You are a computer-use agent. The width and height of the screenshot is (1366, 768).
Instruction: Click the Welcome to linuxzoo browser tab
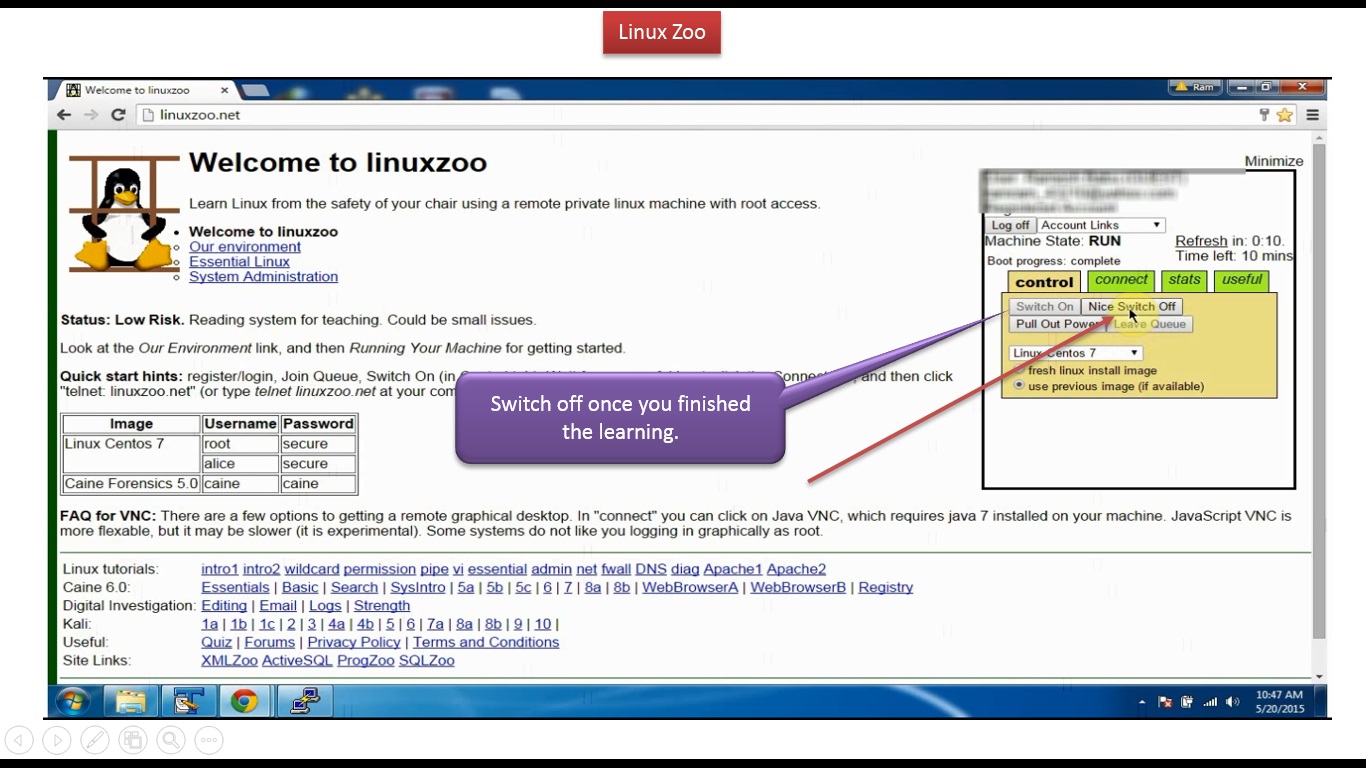tap(145, 90)
